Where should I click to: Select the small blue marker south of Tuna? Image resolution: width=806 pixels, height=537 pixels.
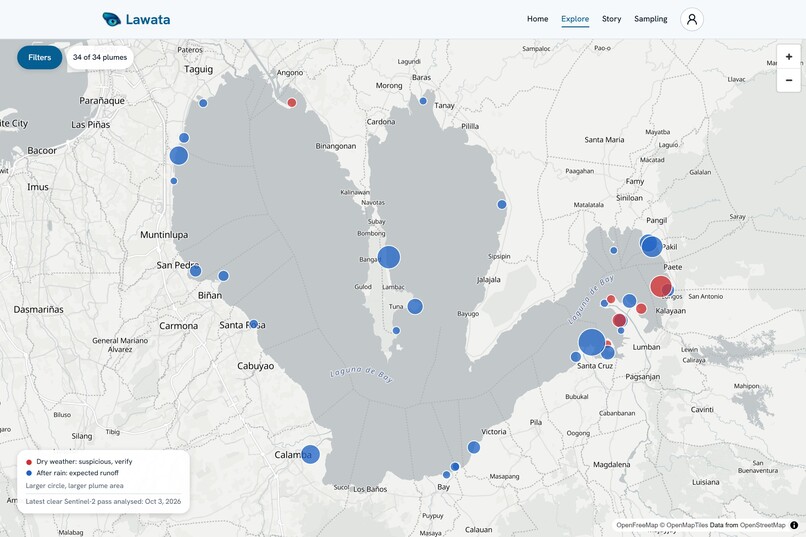click(396, 330)
